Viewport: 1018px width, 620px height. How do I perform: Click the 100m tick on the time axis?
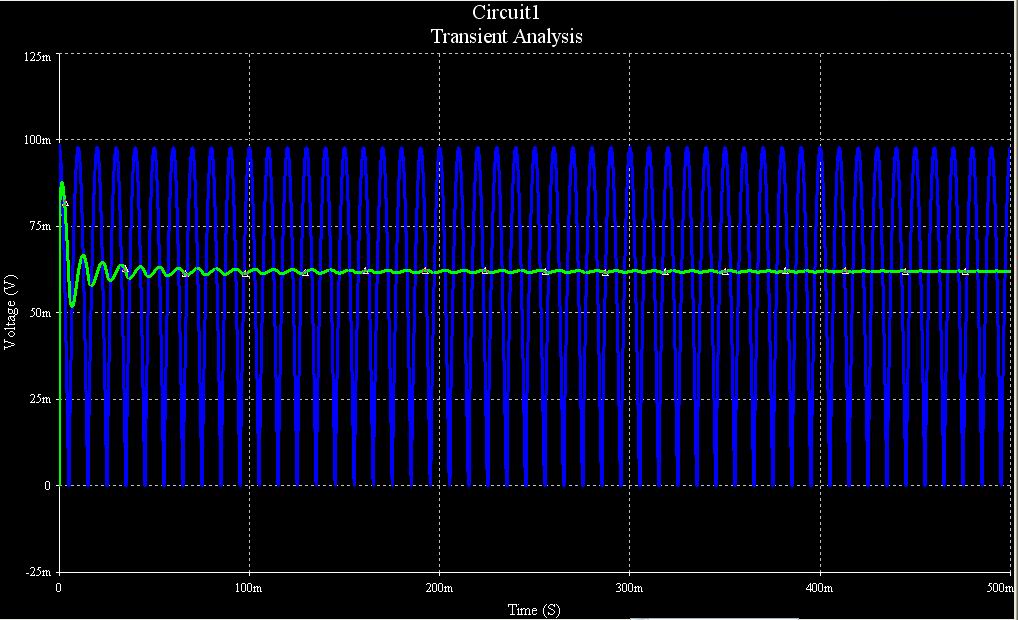tap(248, 587)
